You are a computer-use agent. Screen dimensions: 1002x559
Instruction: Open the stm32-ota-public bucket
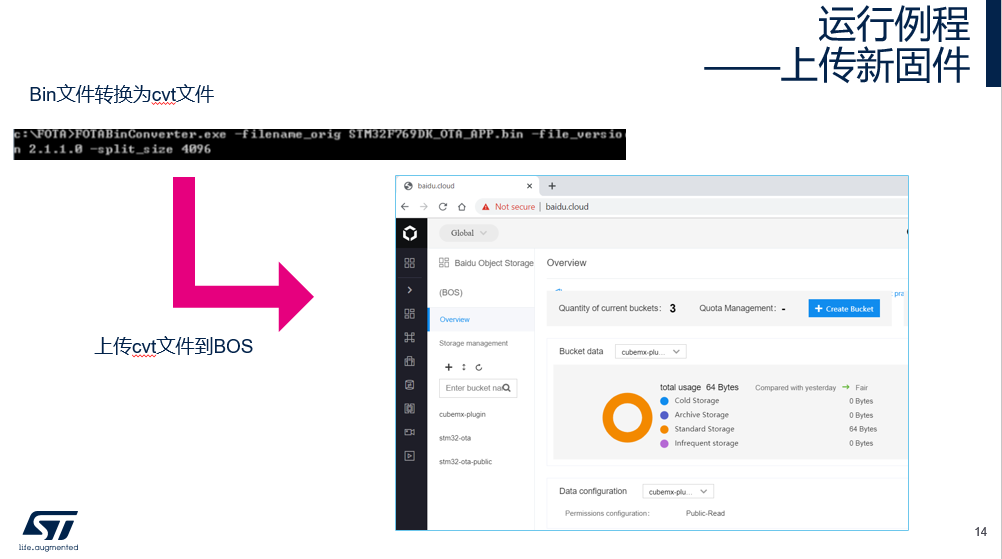465,461
